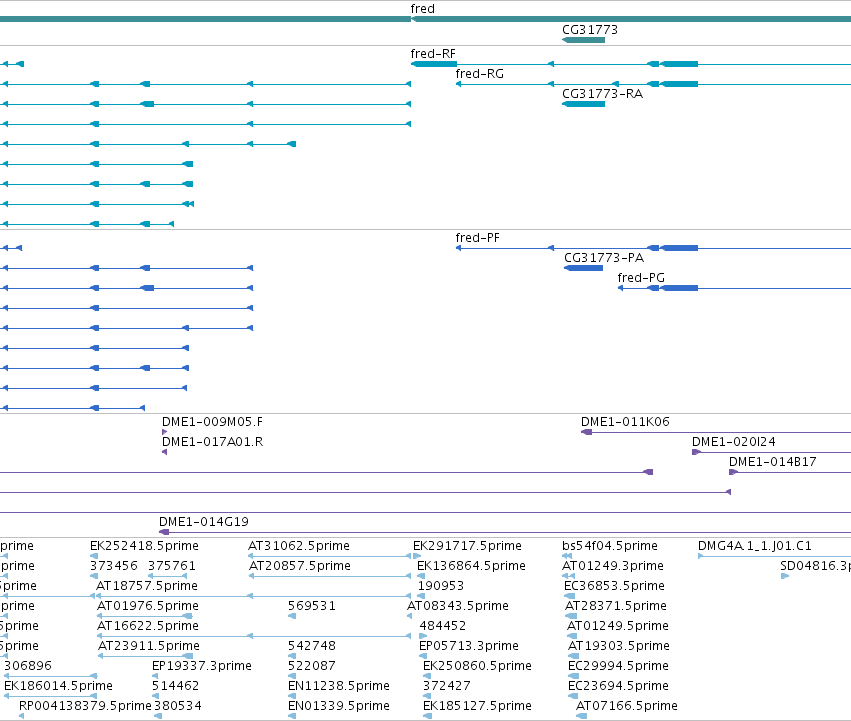
Task: Select AT20857.5prime EST label
Action: coord(300,566)
